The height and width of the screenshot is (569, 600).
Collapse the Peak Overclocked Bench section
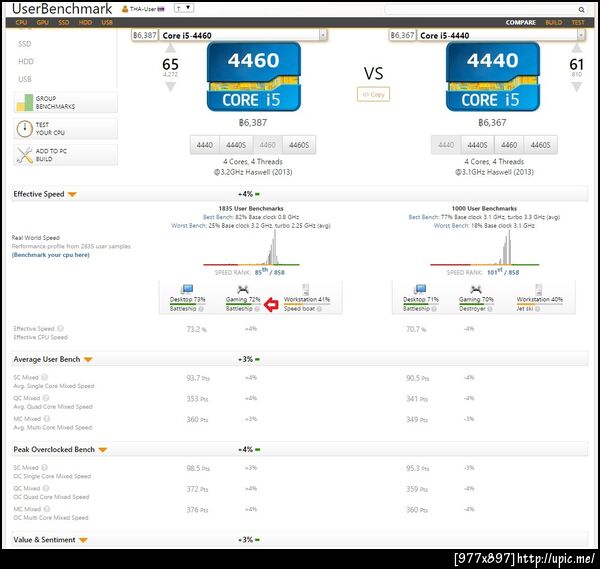tap(103, 450)
